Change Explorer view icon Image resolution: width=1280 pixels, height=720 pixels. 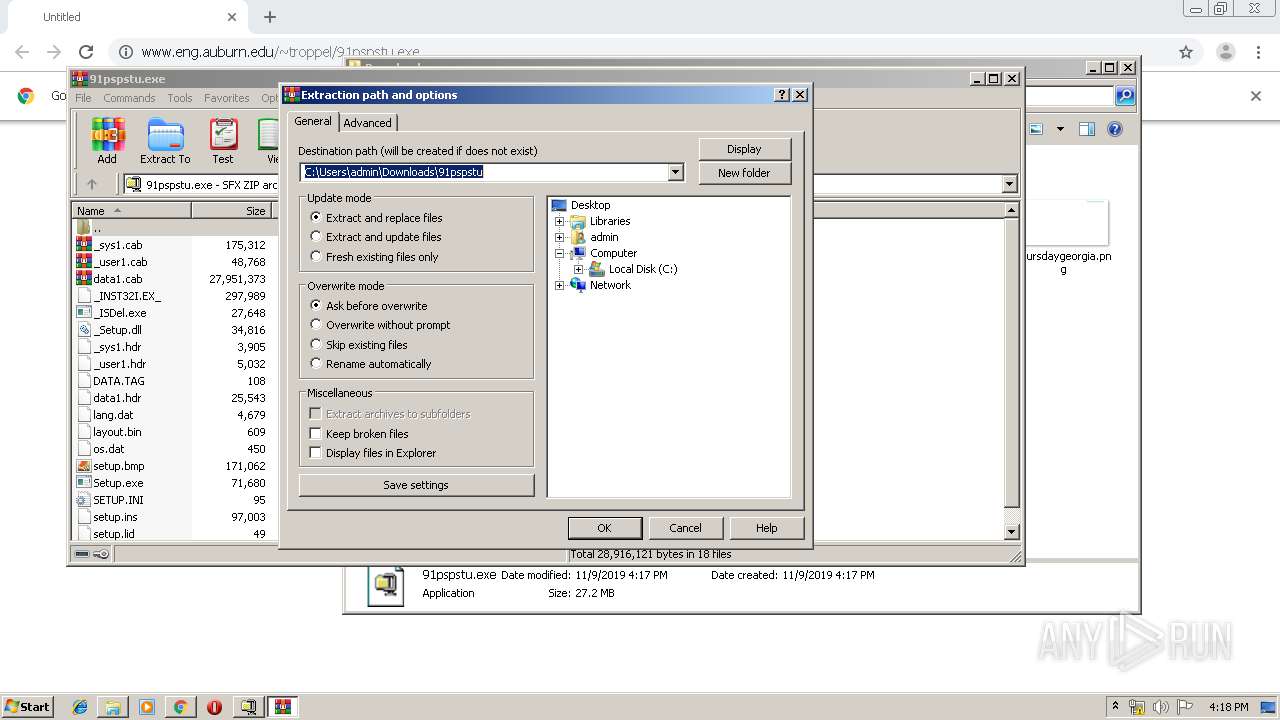[x=1036, y=129]
